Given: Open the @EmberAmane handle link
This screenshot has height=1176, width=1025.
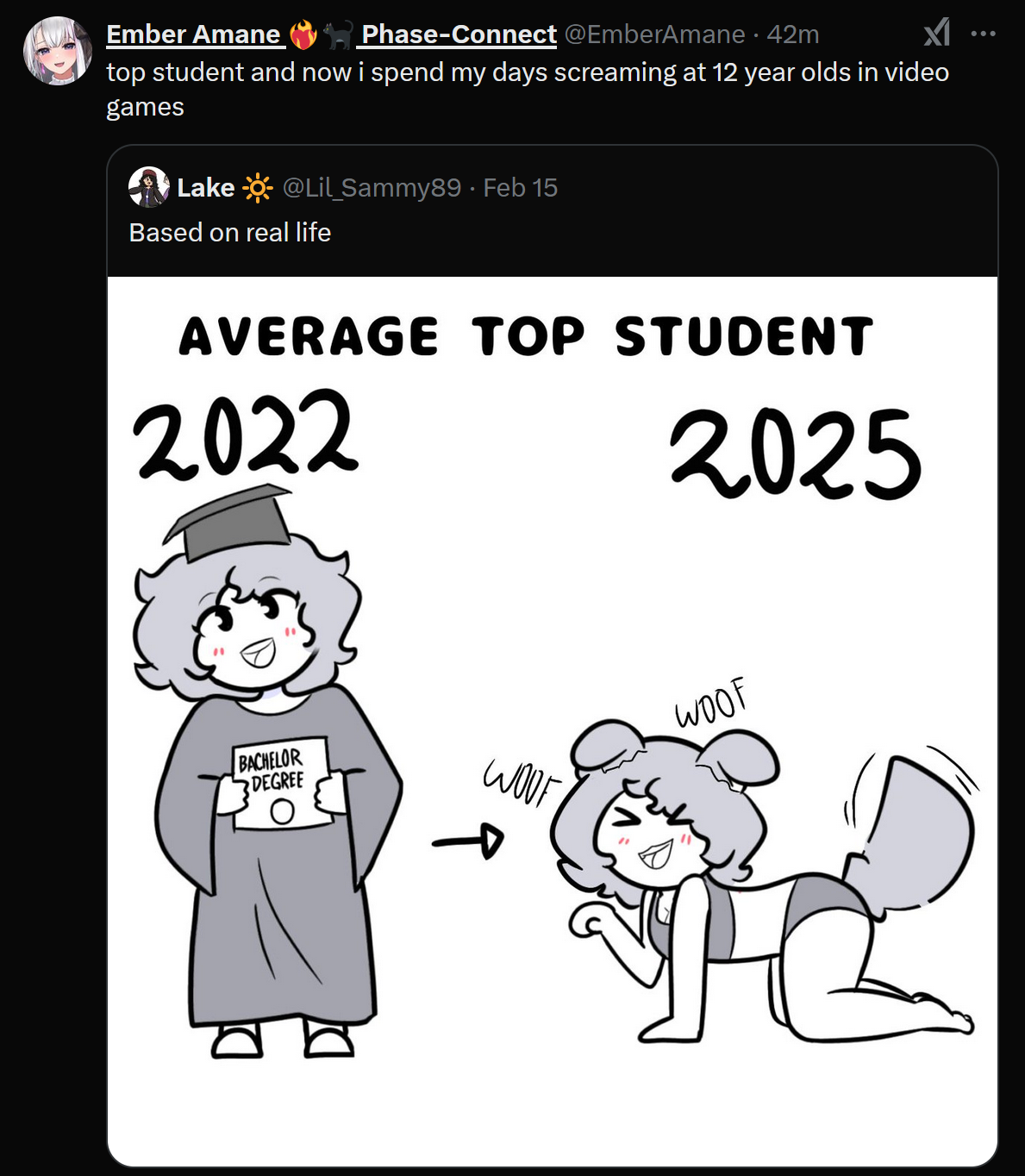Looking at the screenshot, I should click(654, 34).
